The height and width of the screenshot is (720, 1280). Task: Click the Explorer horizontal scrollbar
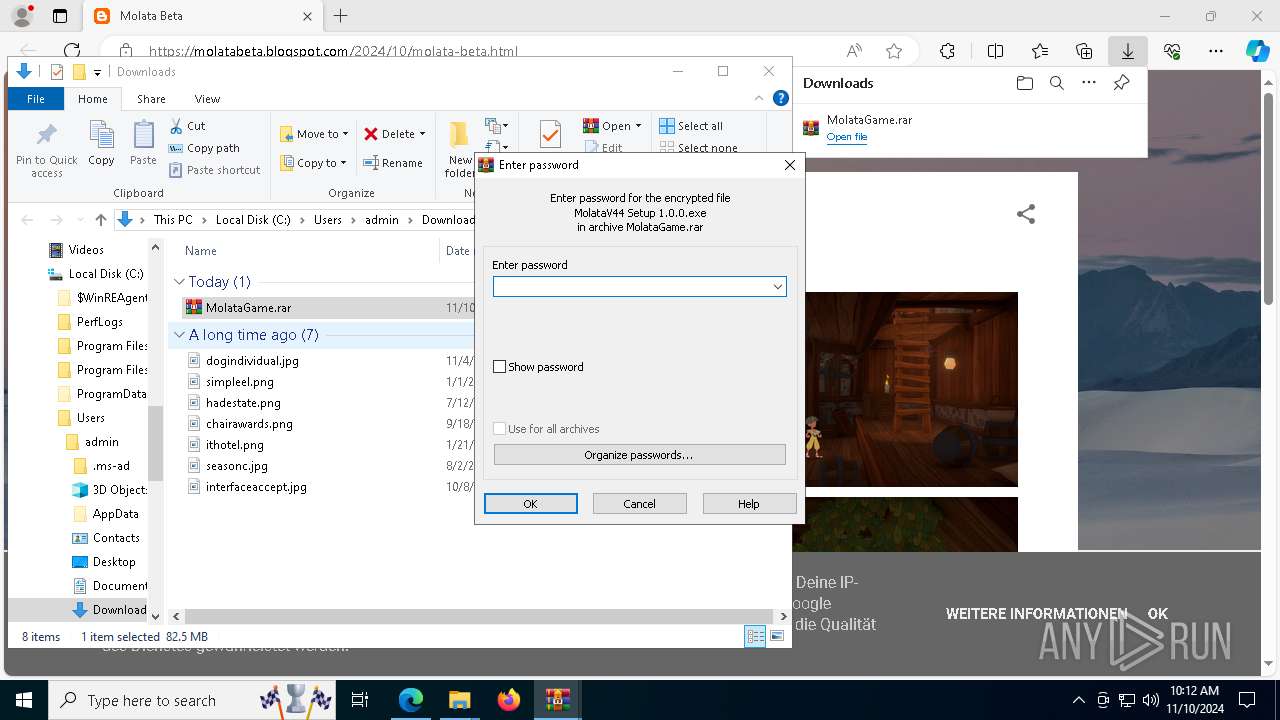coord(480,617)
